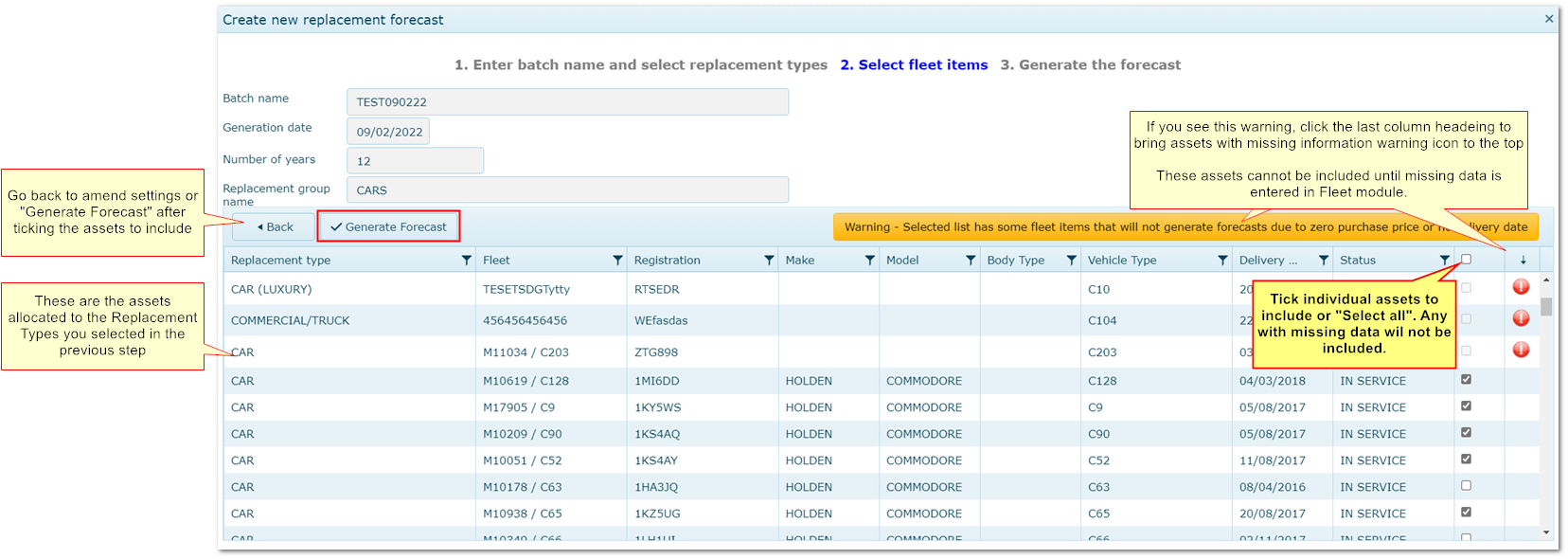Click the Number of years field

pyautogui.click(x=415, y=161)
